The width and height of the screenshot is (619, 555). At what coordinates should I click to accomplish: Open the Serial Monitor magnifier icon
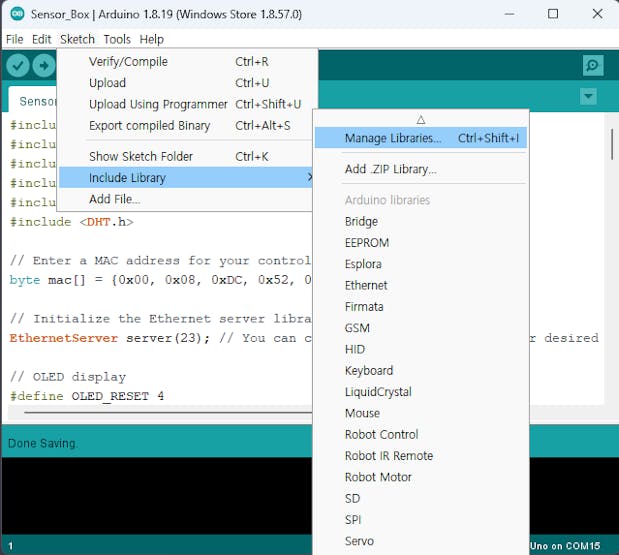pos(593,65)
